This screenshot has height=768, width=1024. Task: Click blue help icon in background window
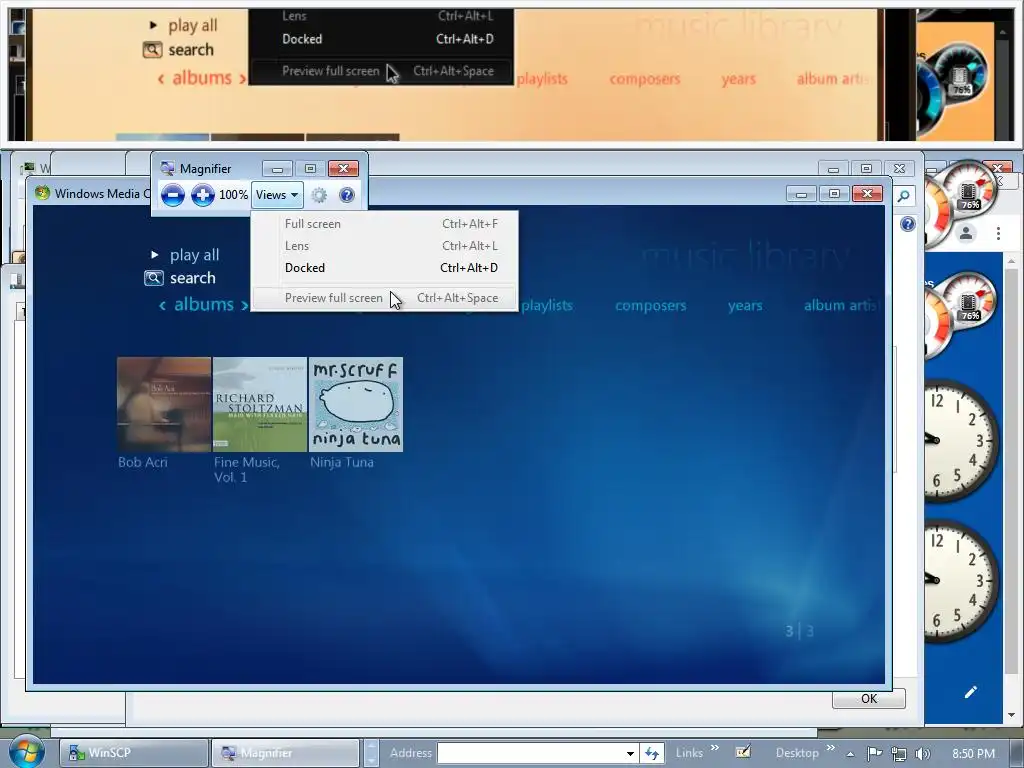tap(908, 224)
